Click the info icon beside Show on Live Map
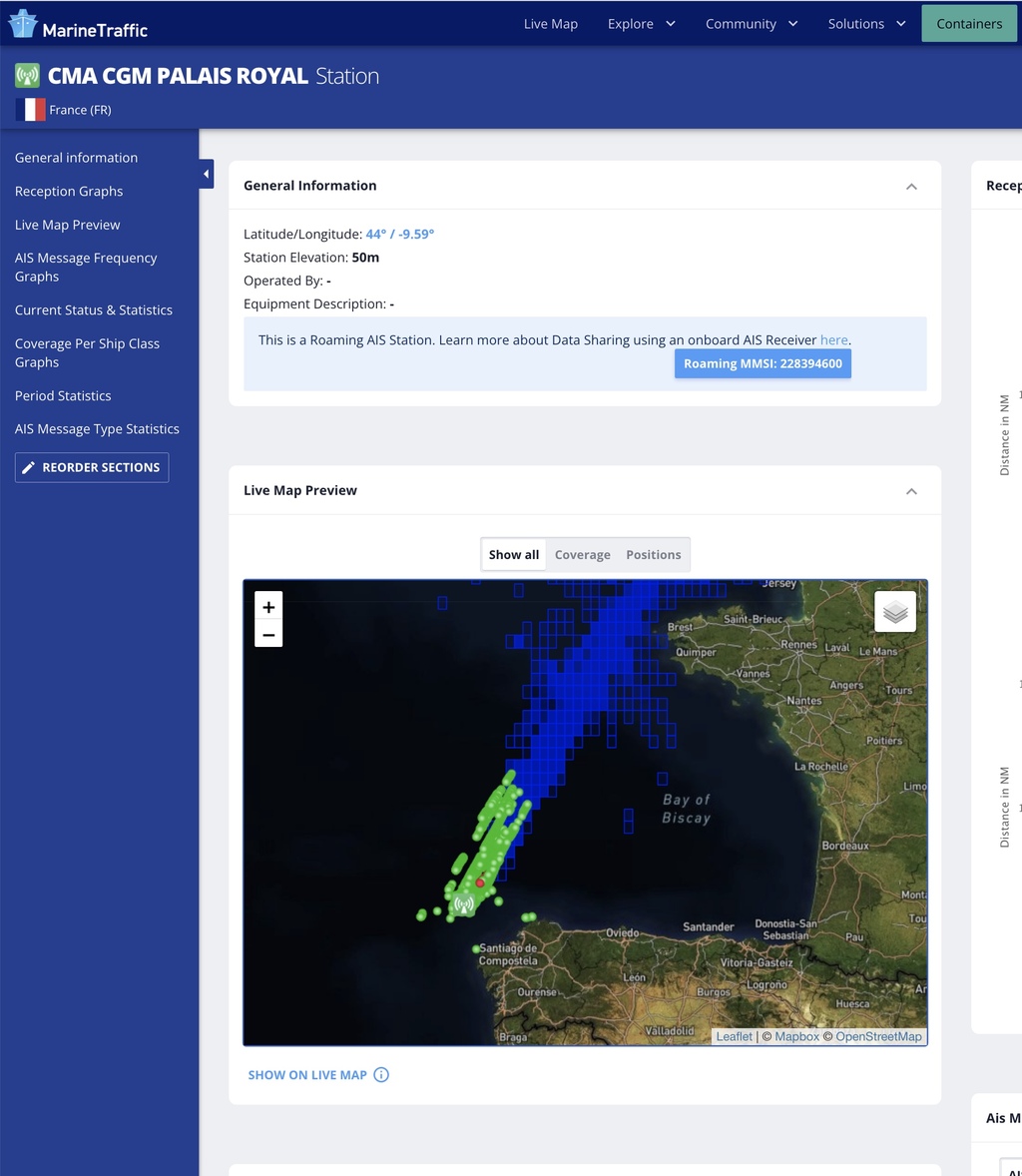The width and height of the screenshot is (1022, 1176). (381, 1075)
